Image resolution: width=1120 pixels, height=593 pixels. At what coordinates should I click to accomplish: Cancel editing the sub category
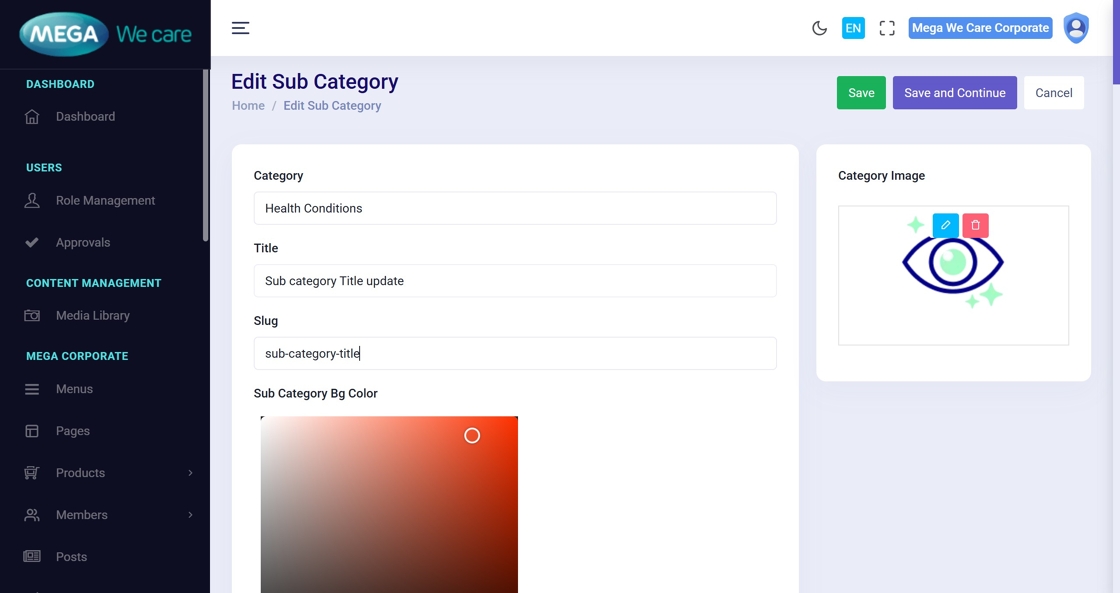1053,93
